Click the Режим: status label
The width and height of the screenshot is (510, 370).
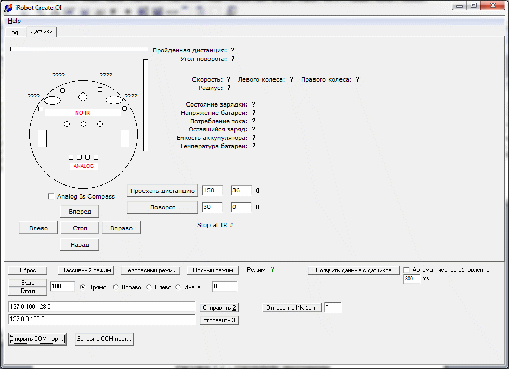click(256, 270)
